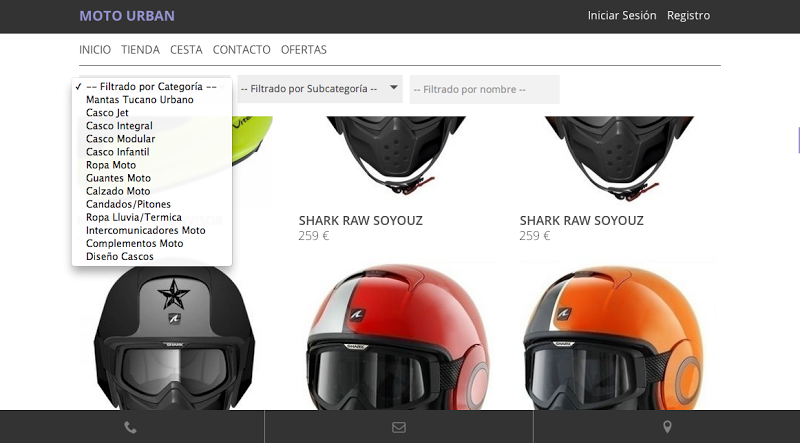800x443 pixels.
Task: Click the Registro link
Action: (688, 15)
